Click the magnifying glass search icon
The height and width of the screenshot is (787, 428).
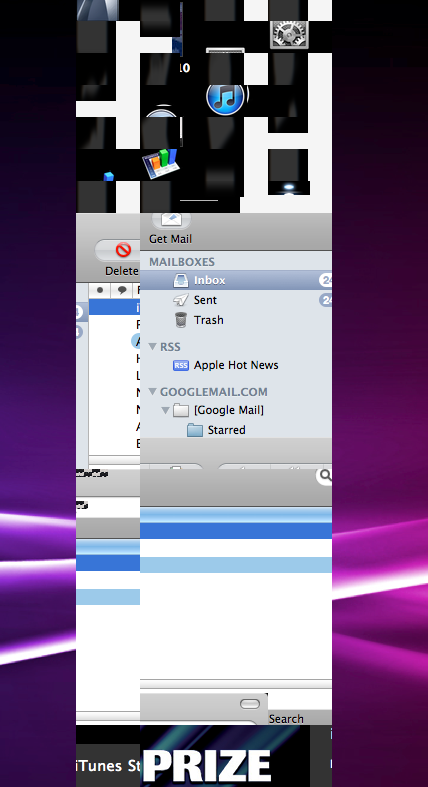(x=325, y=475)
